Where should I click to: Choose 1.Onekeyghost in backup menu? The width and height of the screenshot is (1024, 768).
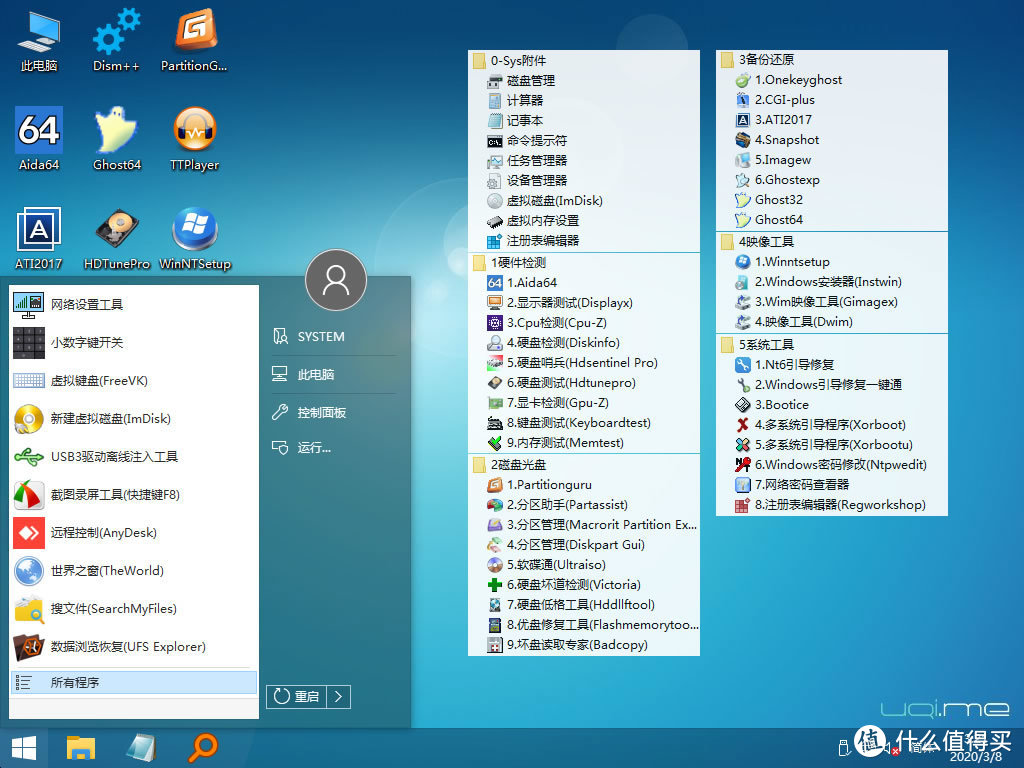(x=798, y=80)
